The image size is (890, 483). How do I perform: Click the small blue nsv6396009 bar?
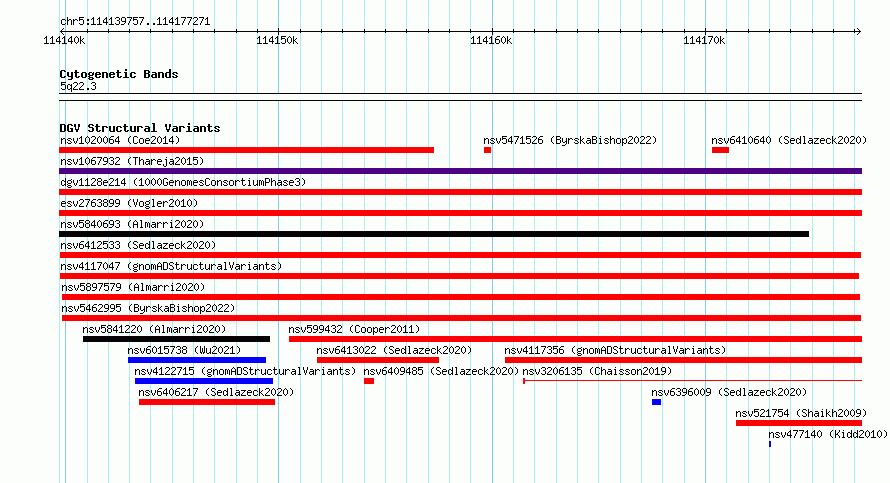coord(657,402)
